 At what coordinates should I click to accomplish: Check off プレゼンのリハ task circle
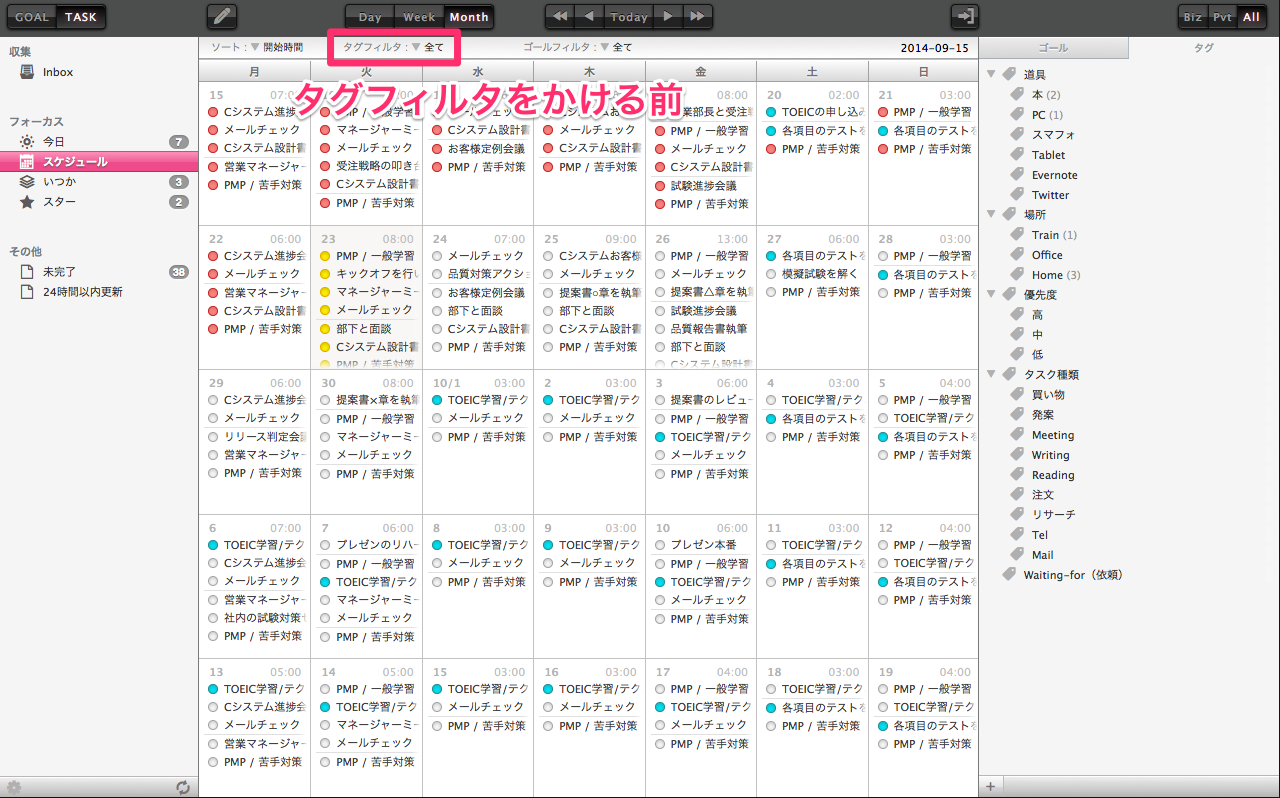[x=325, y=545]
